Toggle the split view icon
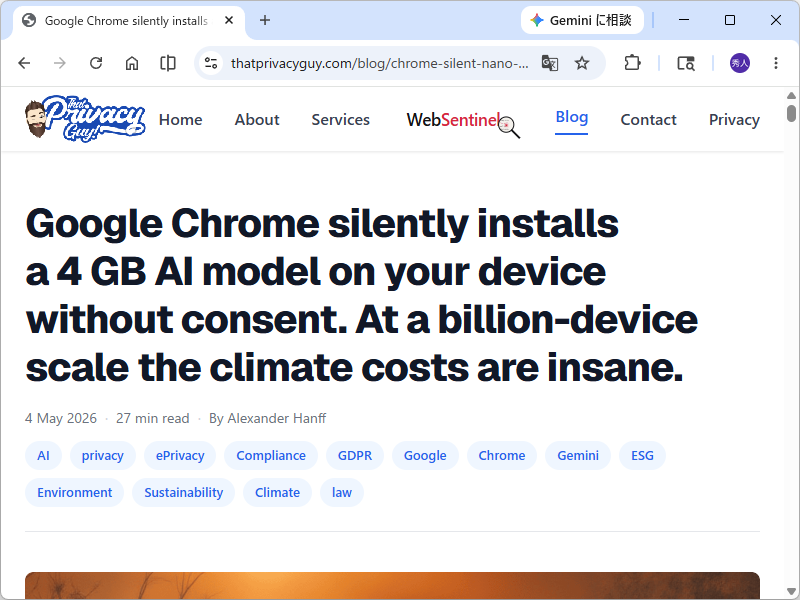The image size is (800, 600). click(168, 63)
